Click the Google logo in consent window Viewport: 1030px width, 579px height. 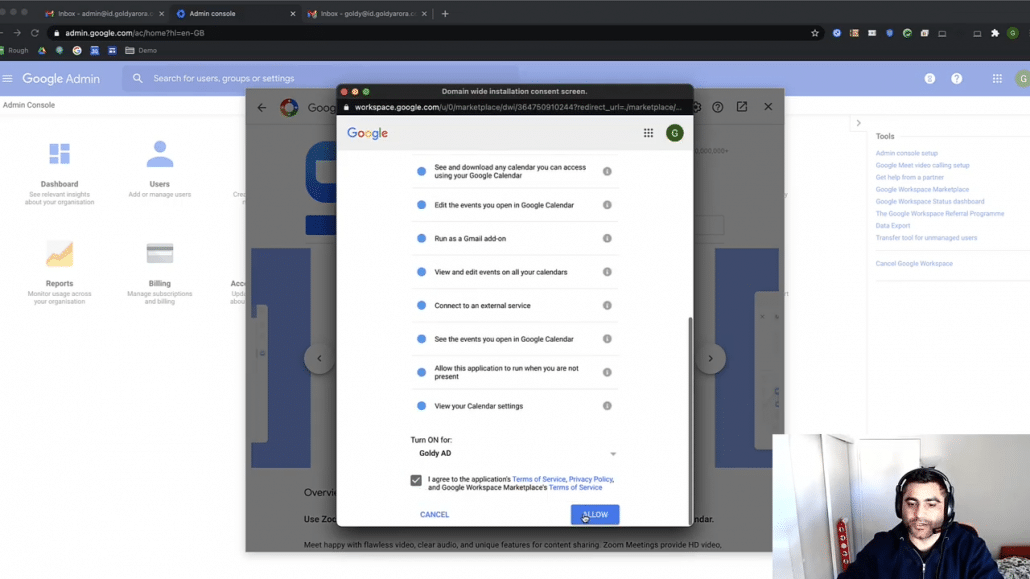tap(367, 133)
